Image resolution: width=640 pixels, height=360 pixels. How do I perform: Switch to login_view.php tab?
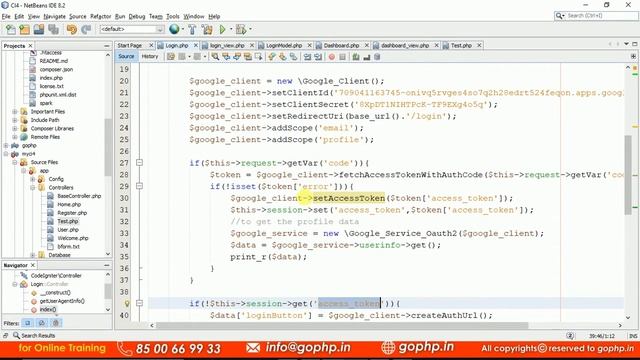click(x=227, y=45)
